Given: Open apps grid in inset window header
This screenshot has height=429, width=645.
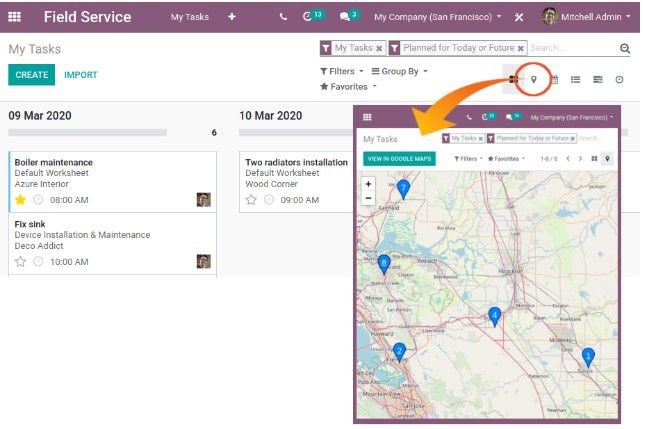Looking at the screenshot, I should 367,117.
